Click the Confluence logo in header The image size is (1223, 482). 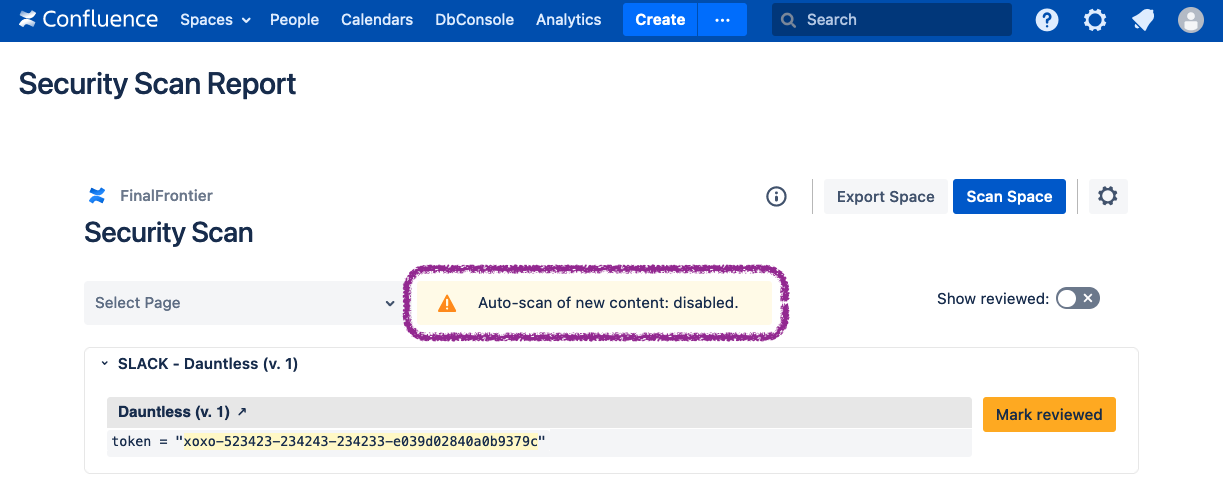[88, 20]
